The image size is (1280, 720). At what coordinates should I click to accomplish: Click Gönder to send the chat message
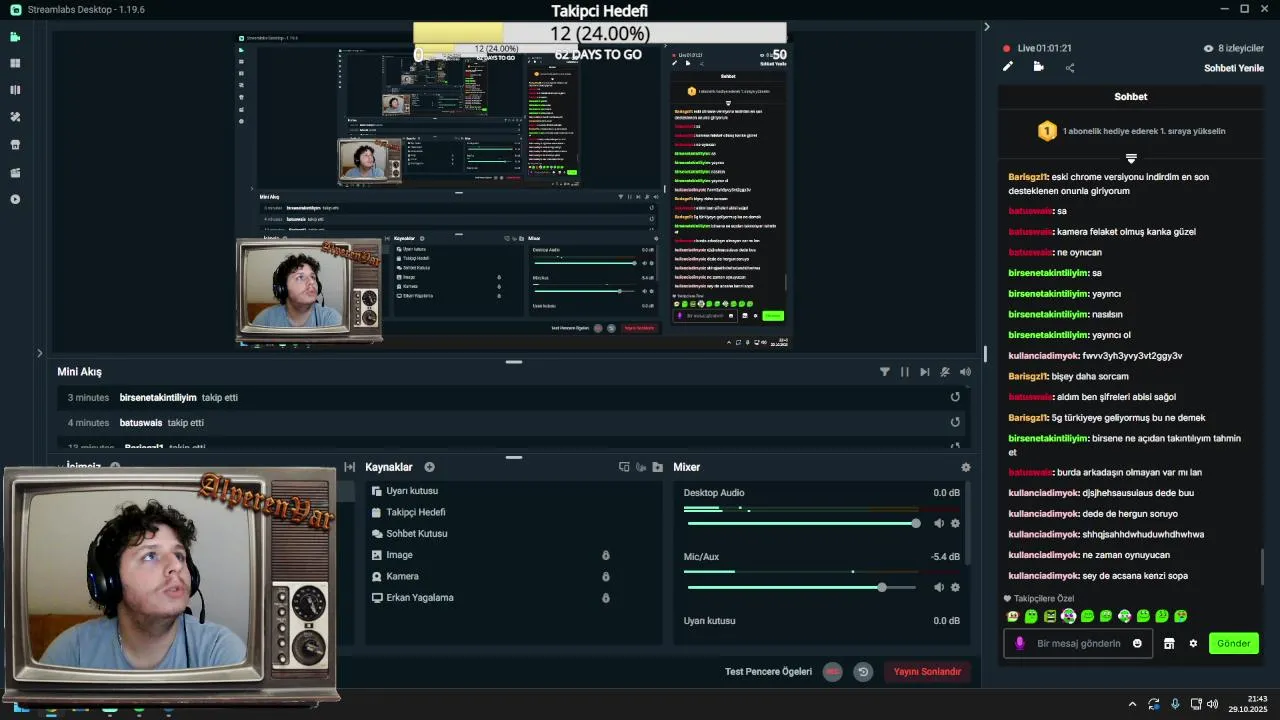pos(1233,643)
